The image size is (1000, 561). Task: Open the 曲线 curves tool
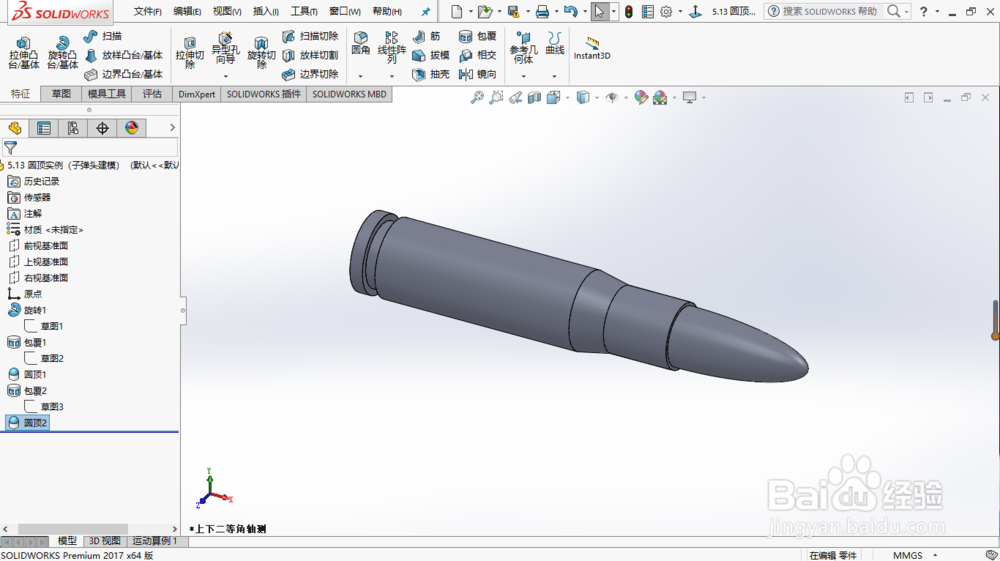tap(554, 43)
